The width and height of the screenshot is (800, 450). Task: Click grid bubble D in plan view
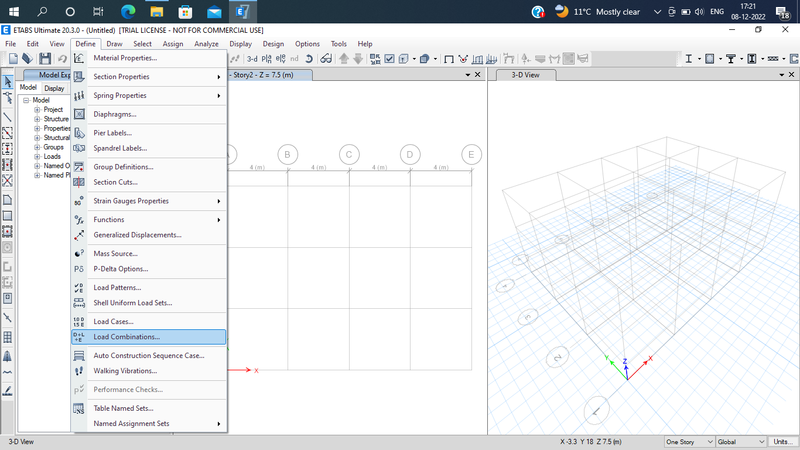coord(410,155)
